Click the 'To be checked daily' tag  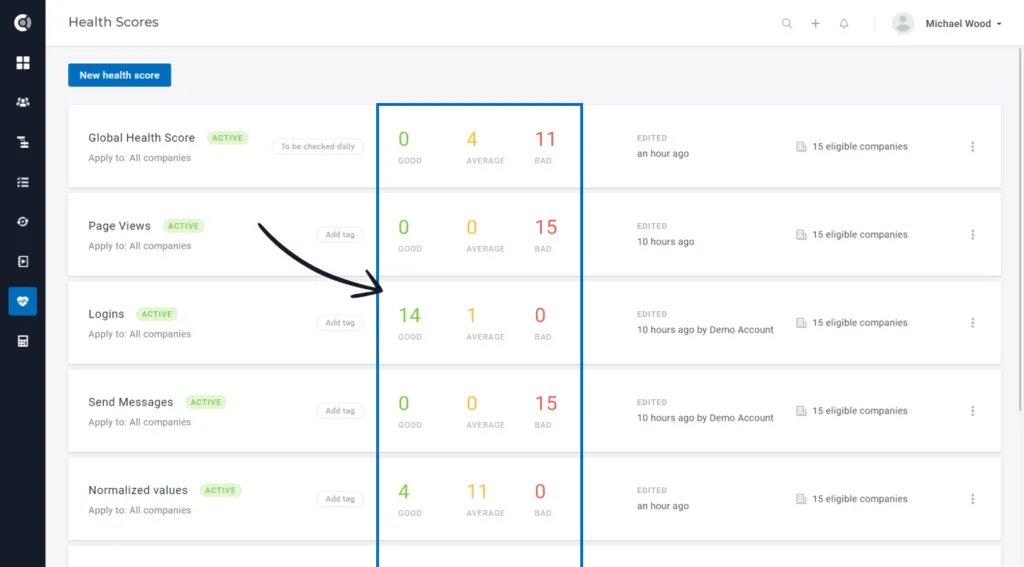318,146
